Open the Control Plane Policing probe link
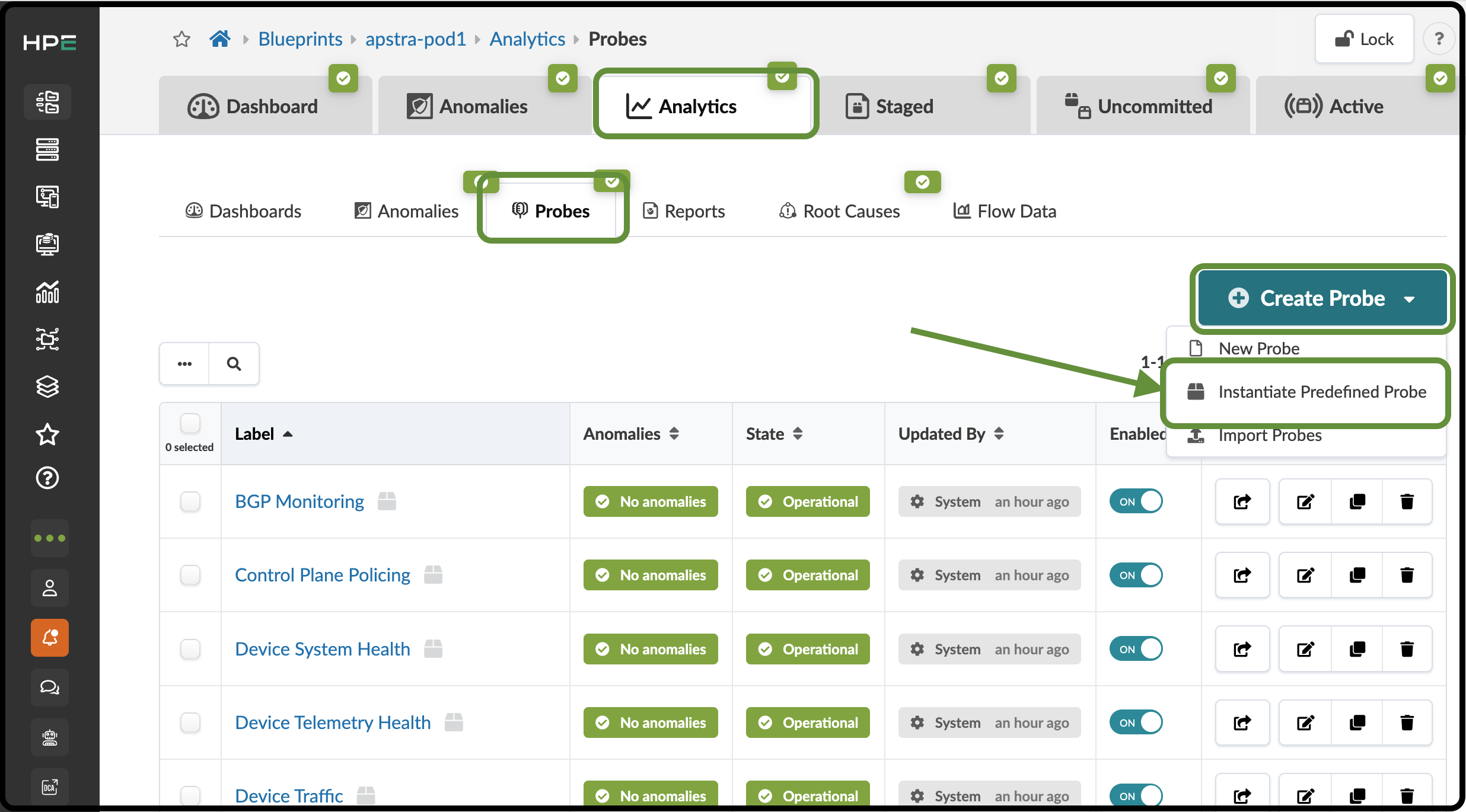This screenshot has width=1466, height=812. click(x=323, y=575)
